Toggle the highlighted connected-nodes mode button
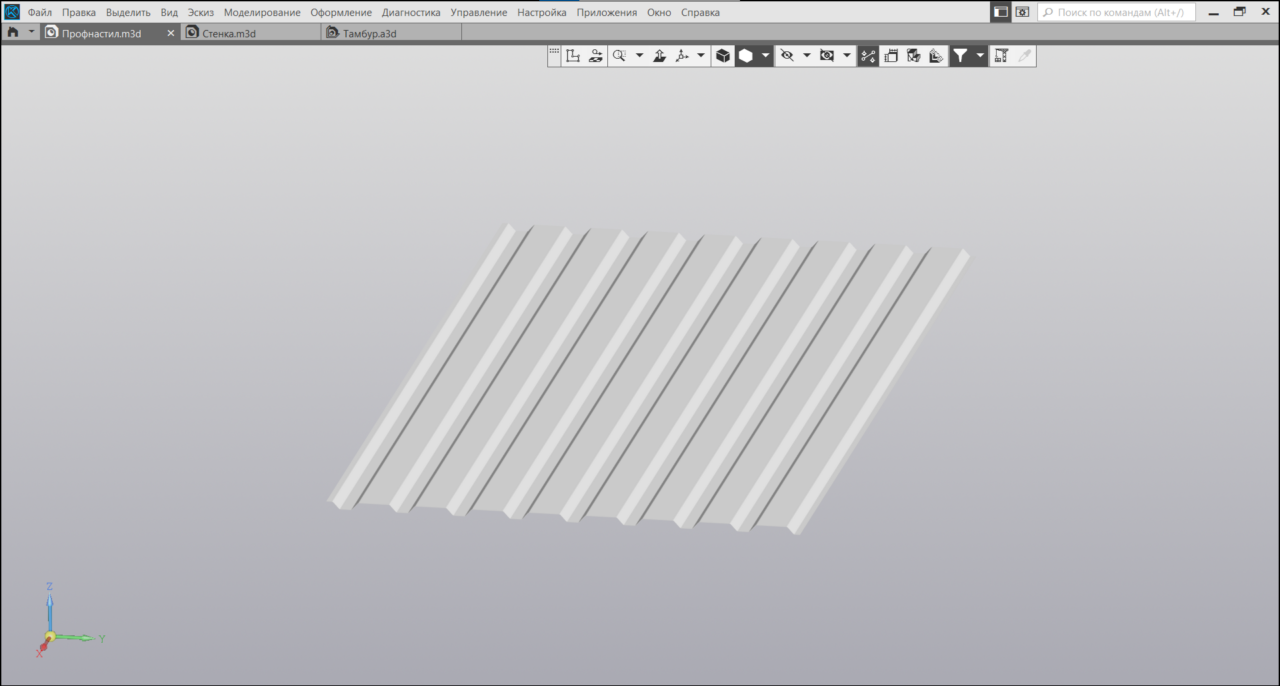1280x686 pixels. point(868,56)
